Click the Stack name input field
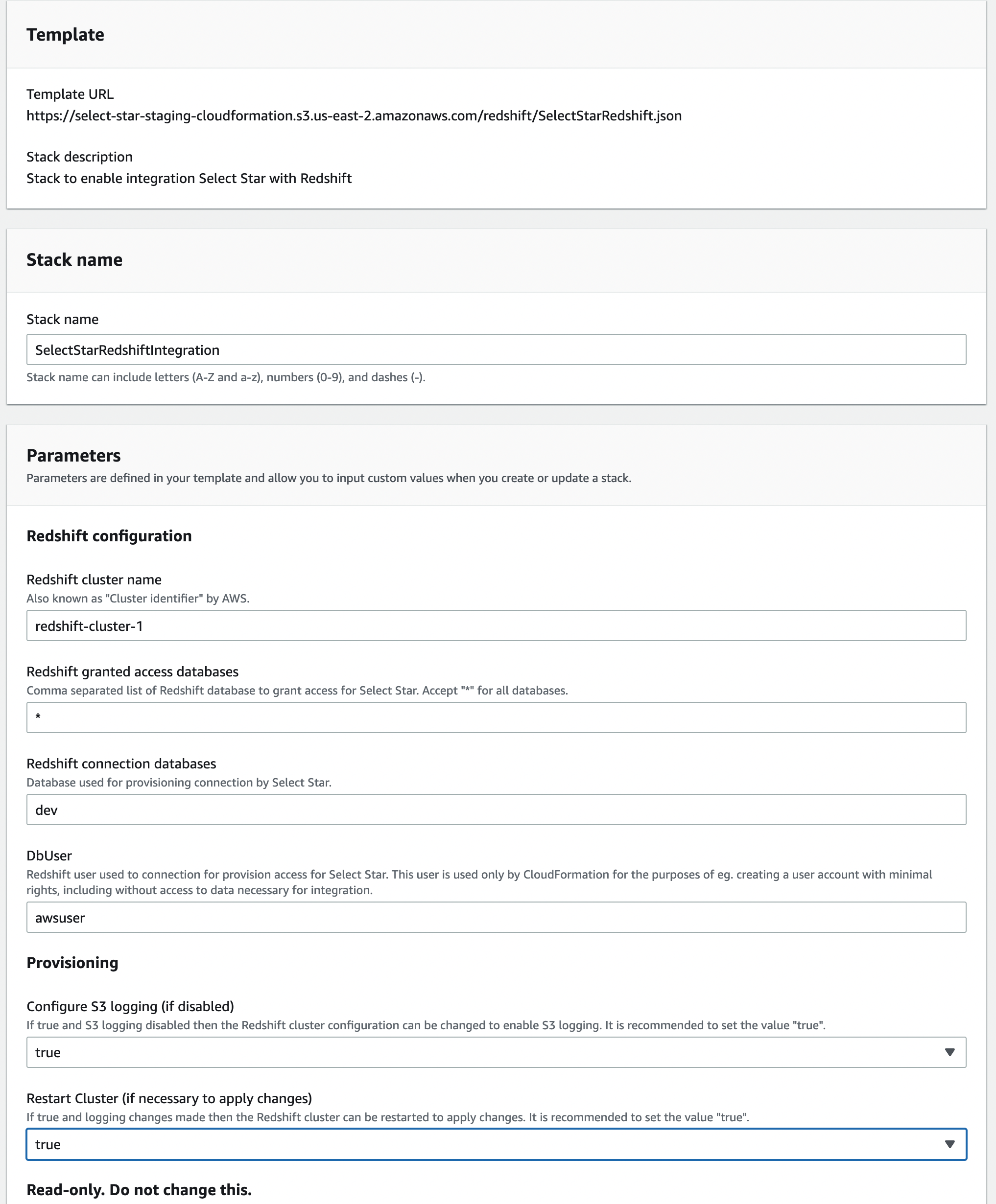 point(496,350)
